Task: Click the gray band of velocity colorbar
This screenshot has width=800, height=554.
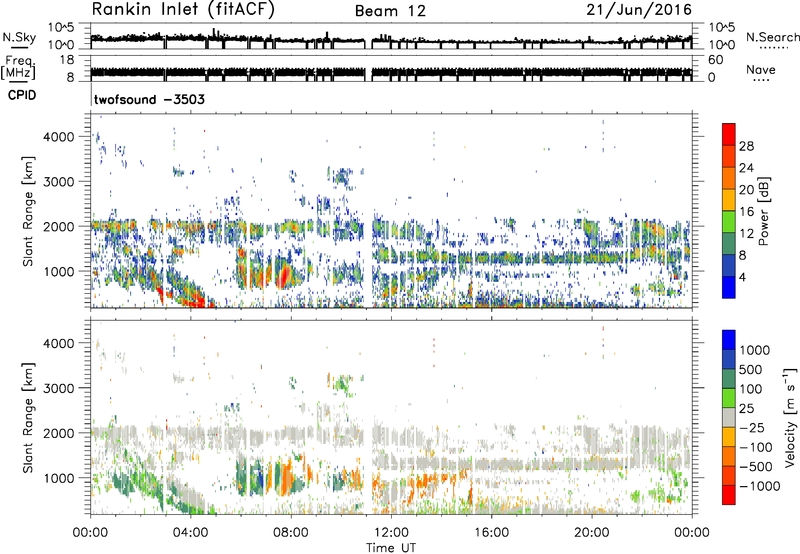Action: point(729,417)
